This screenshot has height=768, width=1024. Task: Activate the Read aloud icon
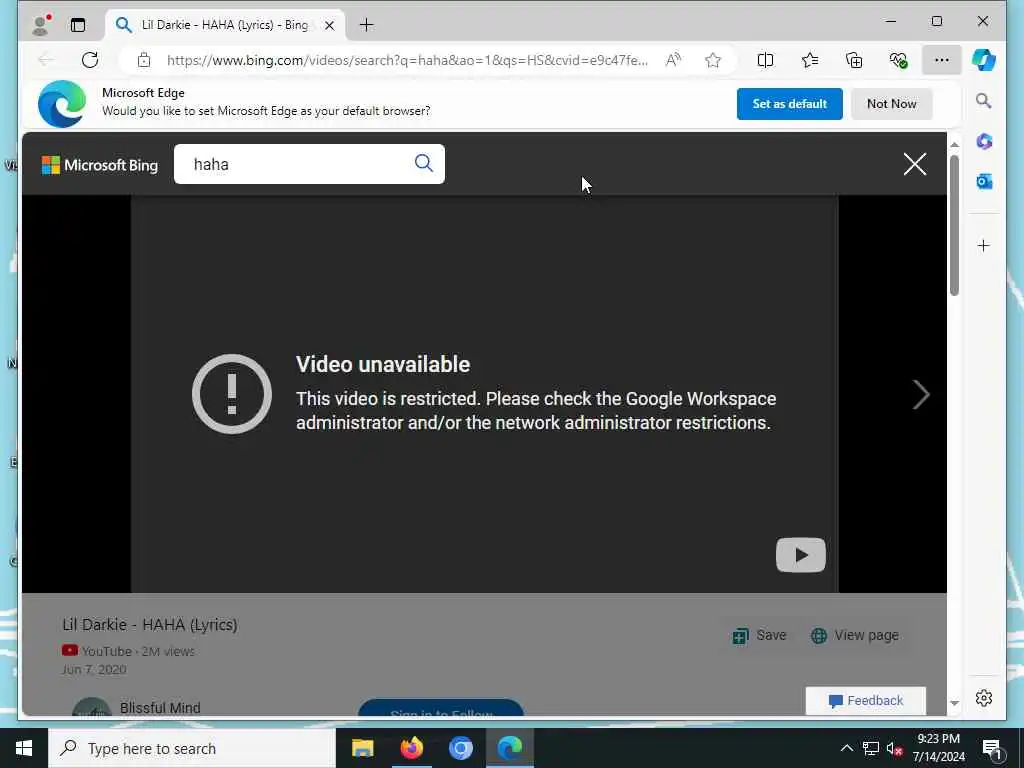673,60
